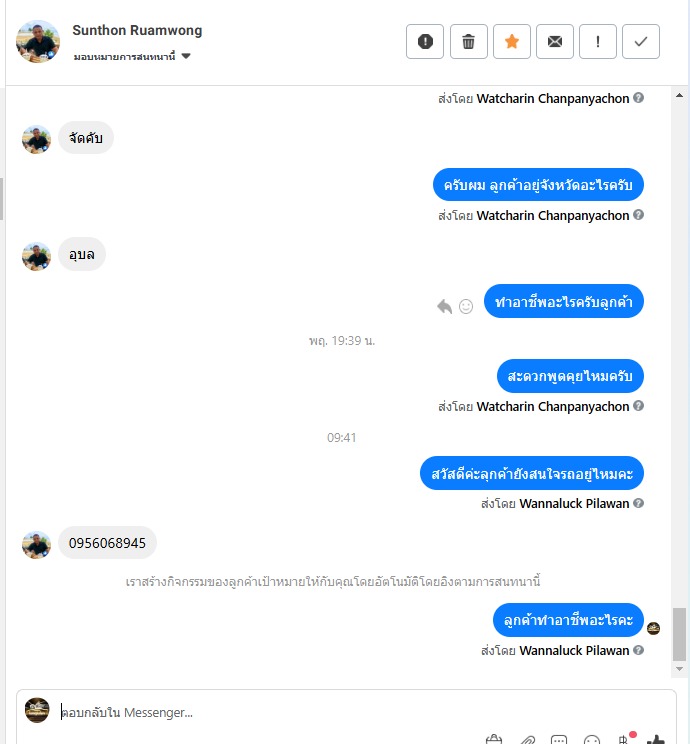The image size is (690, 744).
Task: Open Sunthon Ruamwong's header profile picture
Action: [38, 41]
